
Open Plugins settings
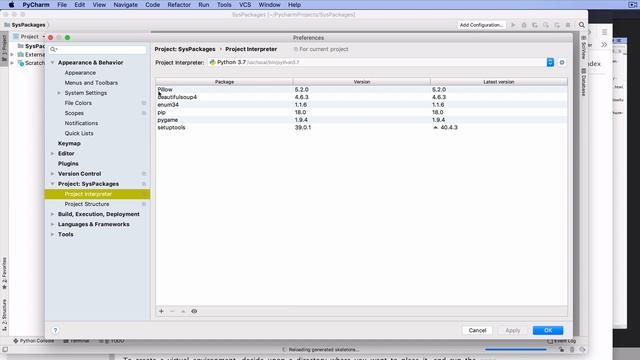click(x=68, y=164)
